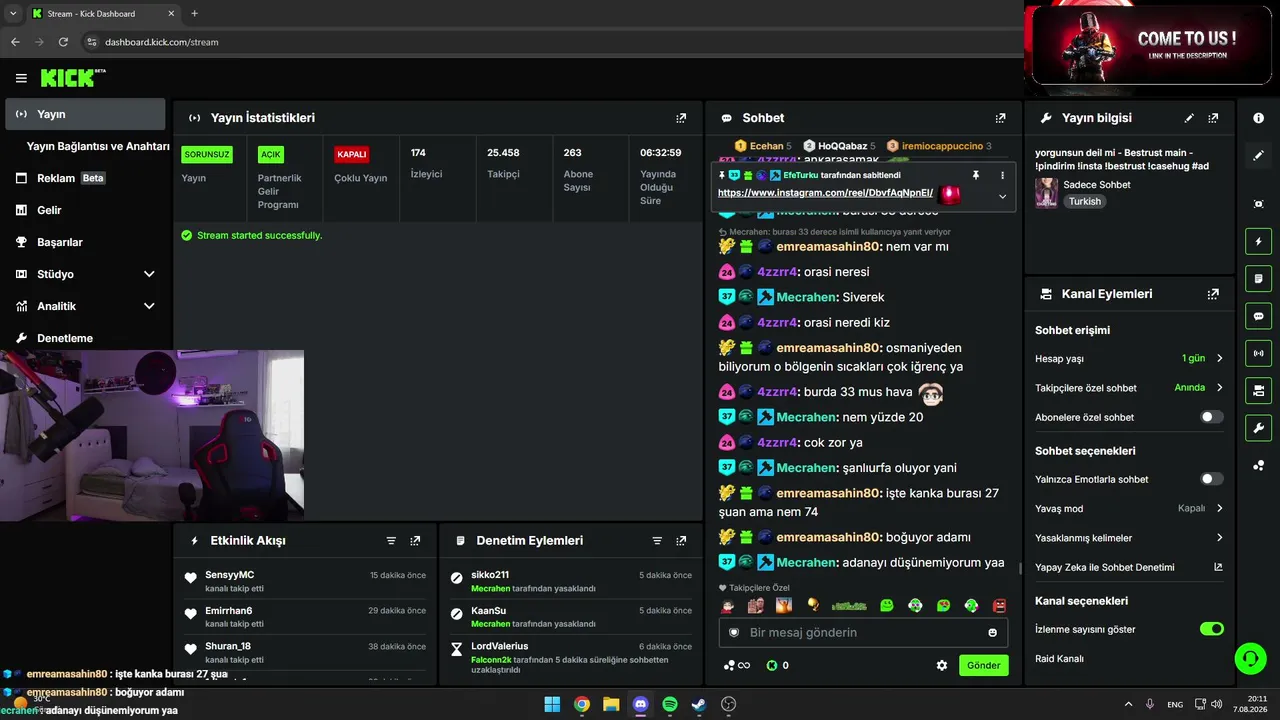The height and width of the screenshot is (720, 1280).
Task: Click the Ecehan top gifter name in chat
Action: [767, 146]
